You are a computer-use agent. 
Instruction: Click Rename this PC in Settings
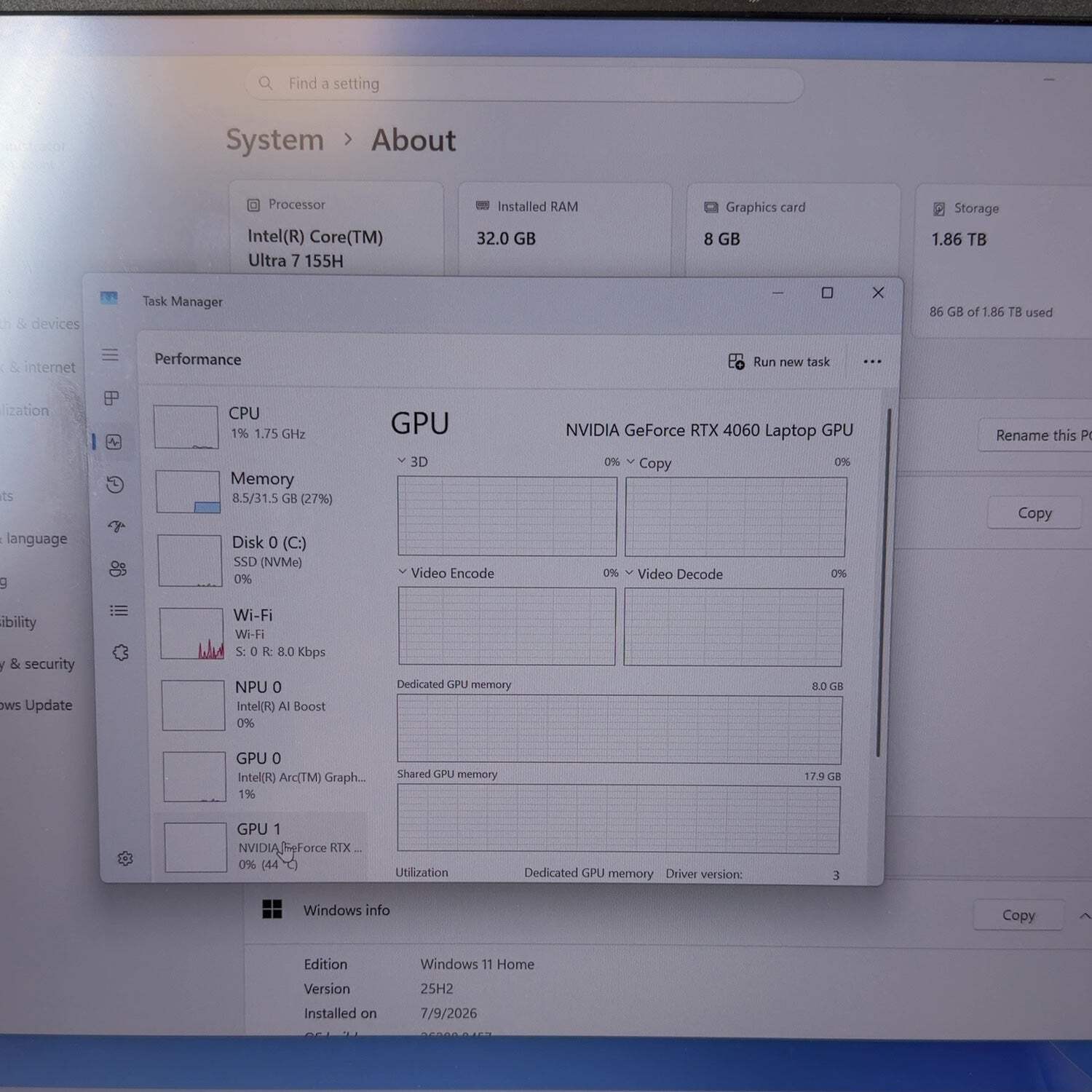(1036, 435)
